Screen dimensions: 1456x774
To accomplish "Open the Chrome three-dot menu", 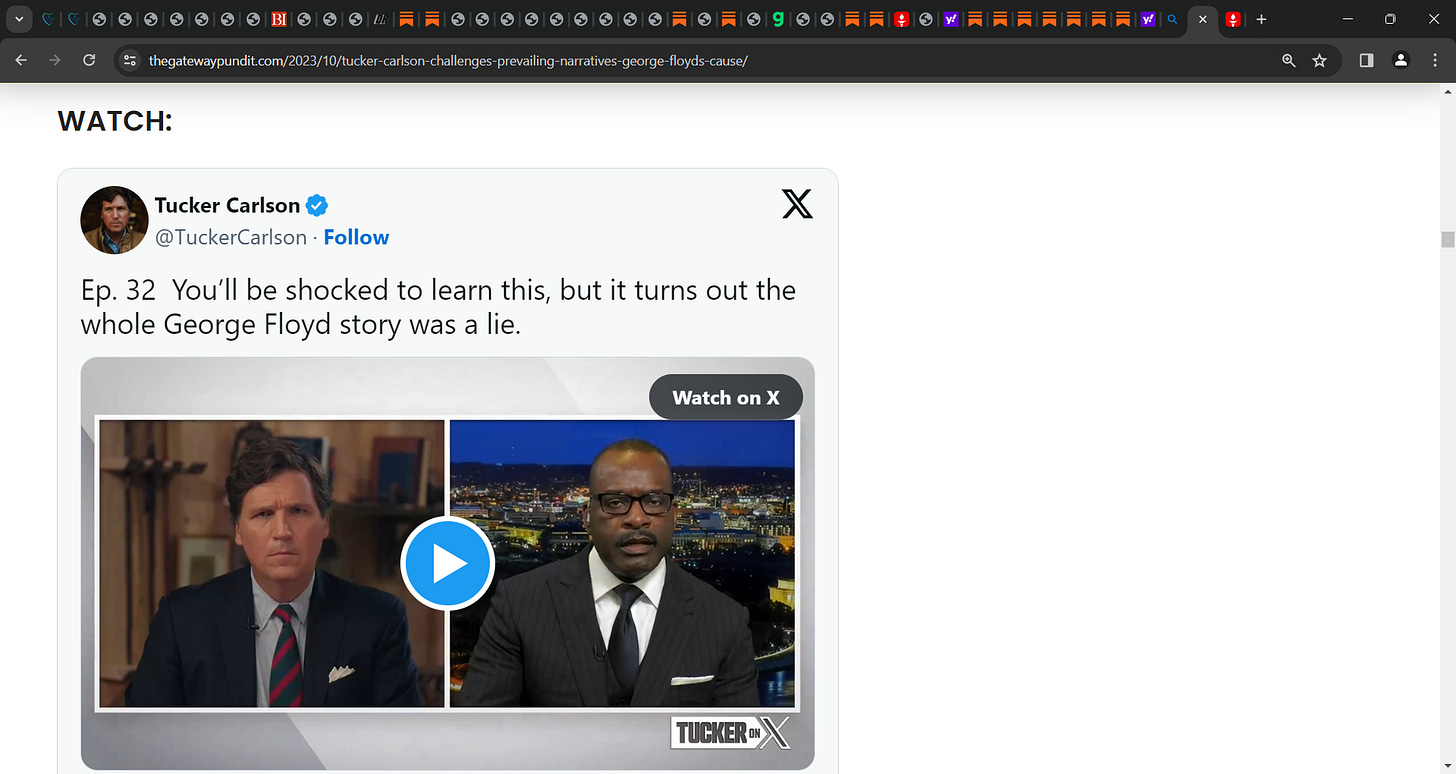I will (x=1435, y=60).
